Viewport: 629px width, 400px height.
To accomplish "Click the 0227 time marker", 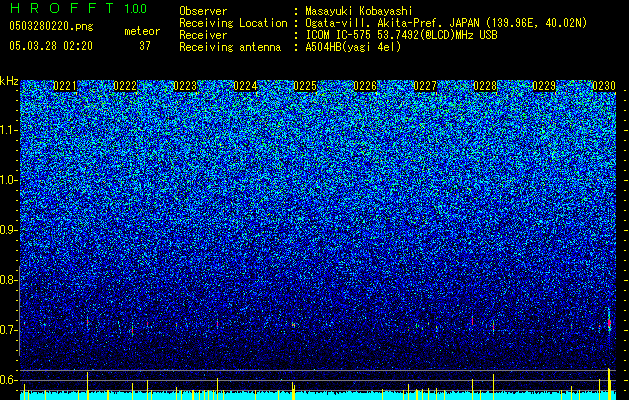I will click(x=425, y=86).
